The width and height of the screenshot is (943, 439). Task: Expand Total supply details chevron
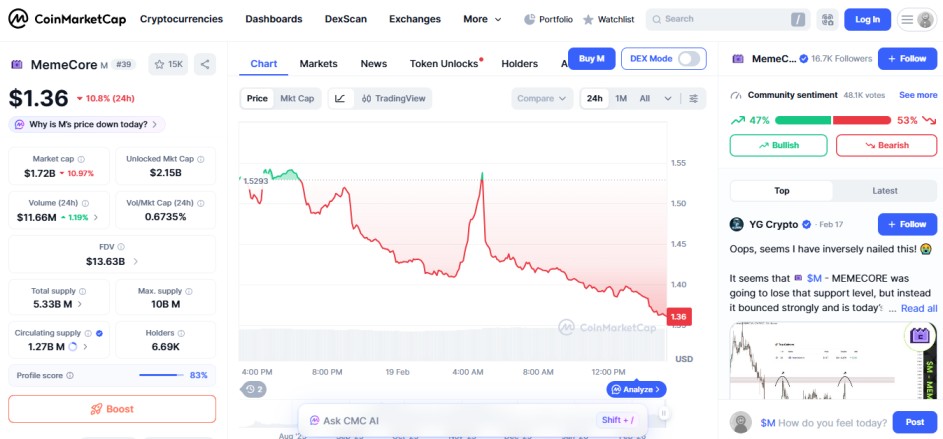[x=80, y=304]
